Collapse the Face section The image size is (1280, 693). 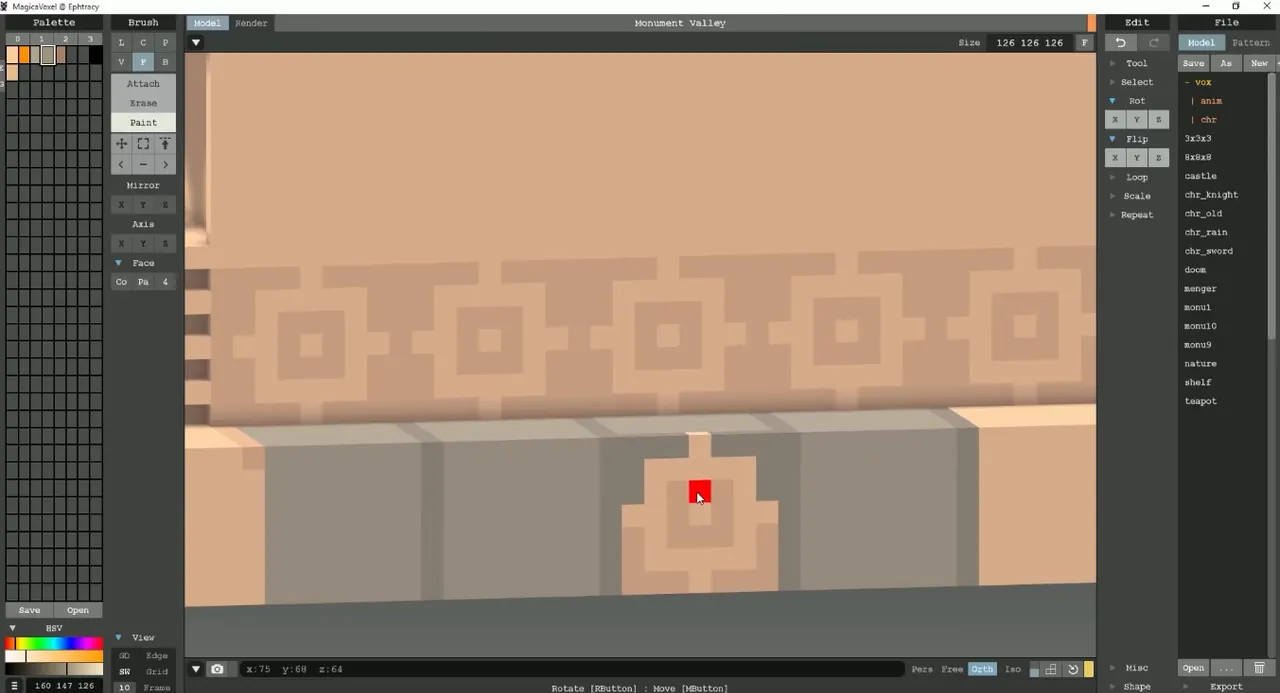tap(118, 263)
